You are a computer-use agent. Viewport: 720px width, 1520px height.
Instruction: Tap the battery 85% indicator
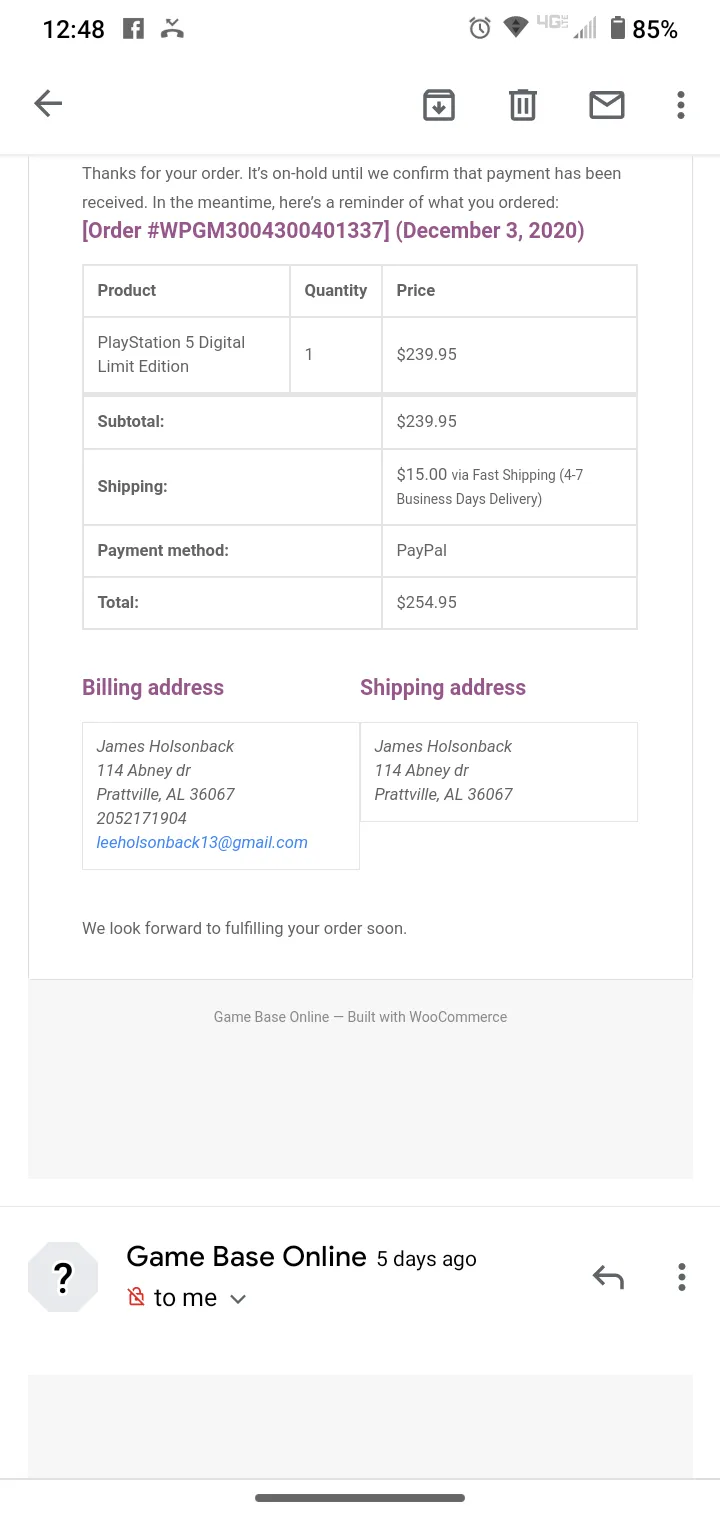click(x=643, y=29)
